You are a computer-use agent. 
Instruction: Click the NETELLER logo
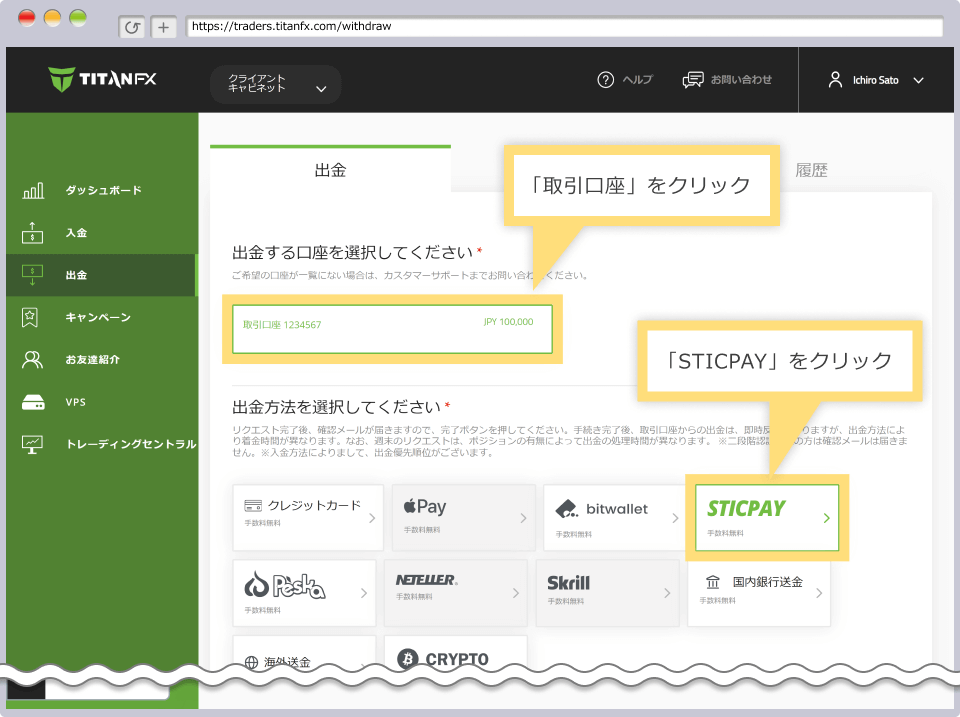[427, 579]
